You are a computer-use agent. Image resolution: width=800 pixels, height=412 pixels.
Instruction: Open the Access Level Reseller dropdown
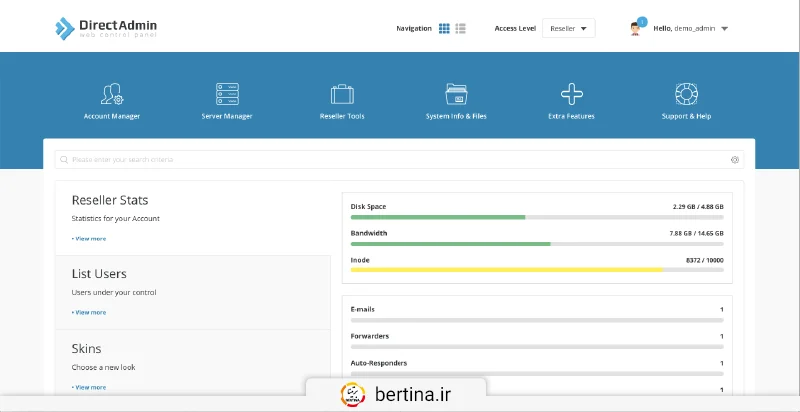click(568, 28)
